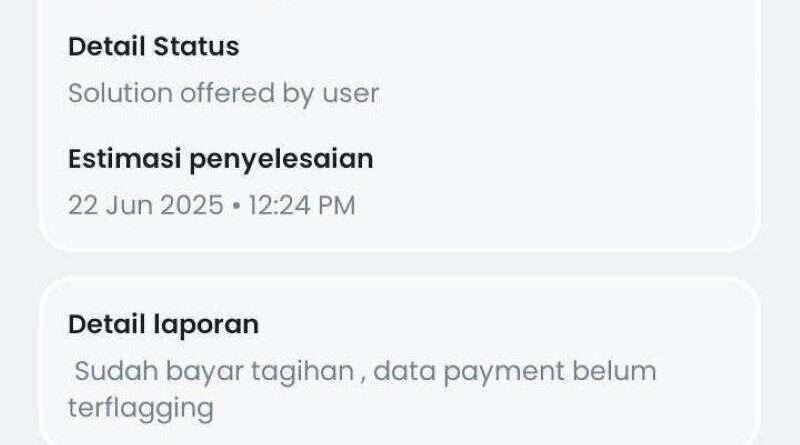
Task: Tap the word 'Estimasi' in the heading
Action: 124,159
